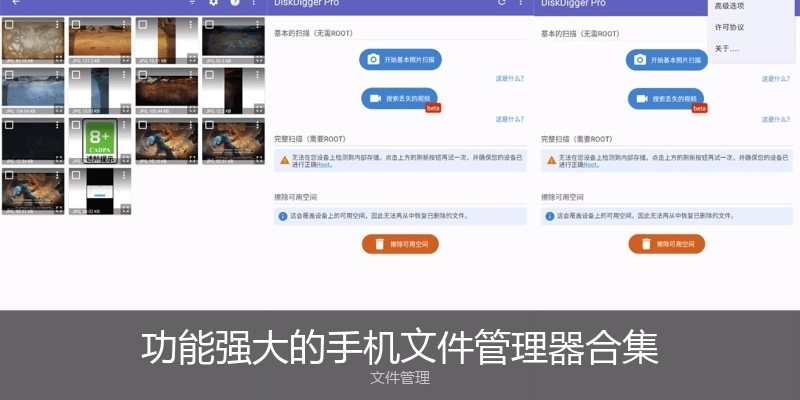Expand the blue icy landscape thumbnail fullscreen
Viewport: 800px width, 400px height.
59,109
